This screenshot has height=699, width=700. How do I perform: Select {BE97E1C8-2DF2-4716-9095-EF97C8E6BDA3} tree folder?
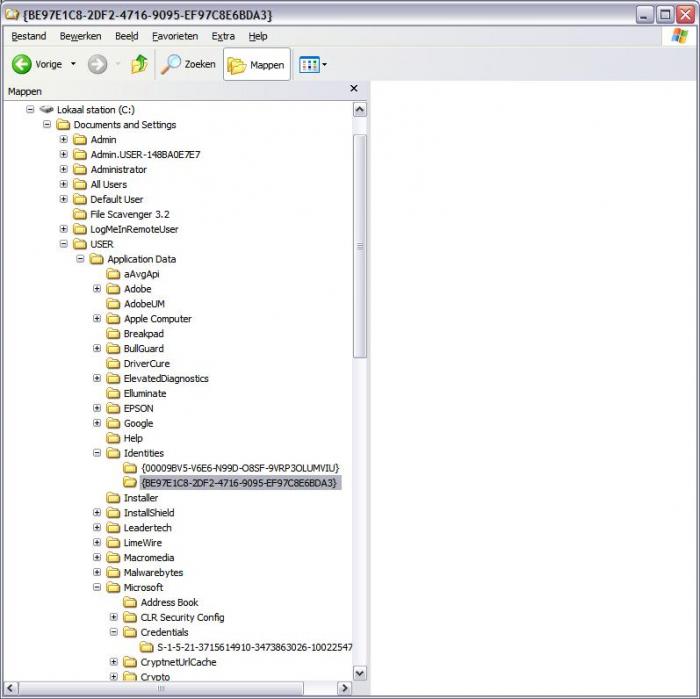pyautogui.click(x=240, y=483)
